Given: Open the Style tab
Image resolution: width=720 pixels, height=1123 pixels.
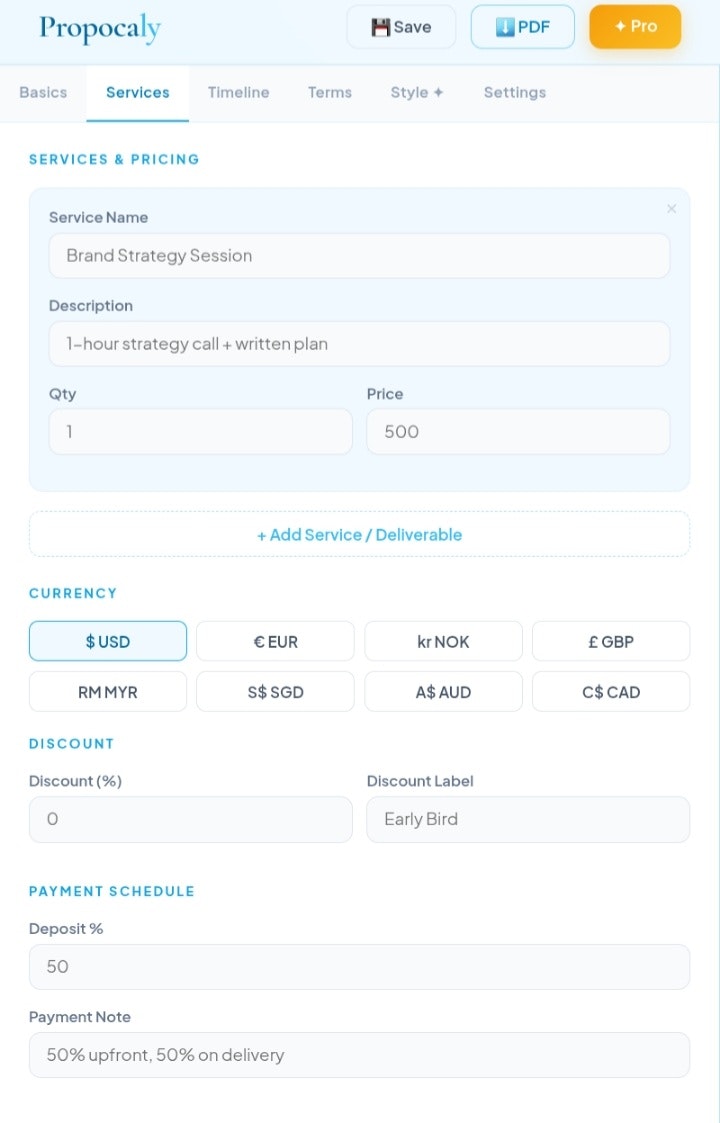Looking at the screenshot, I should (417, 92).
